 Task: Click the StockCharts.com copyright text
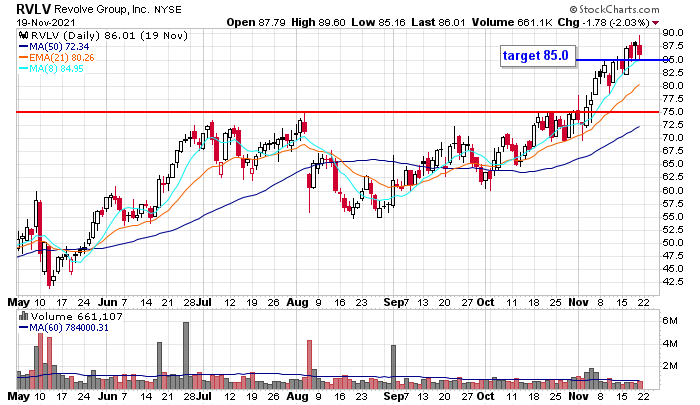[614, 9]
